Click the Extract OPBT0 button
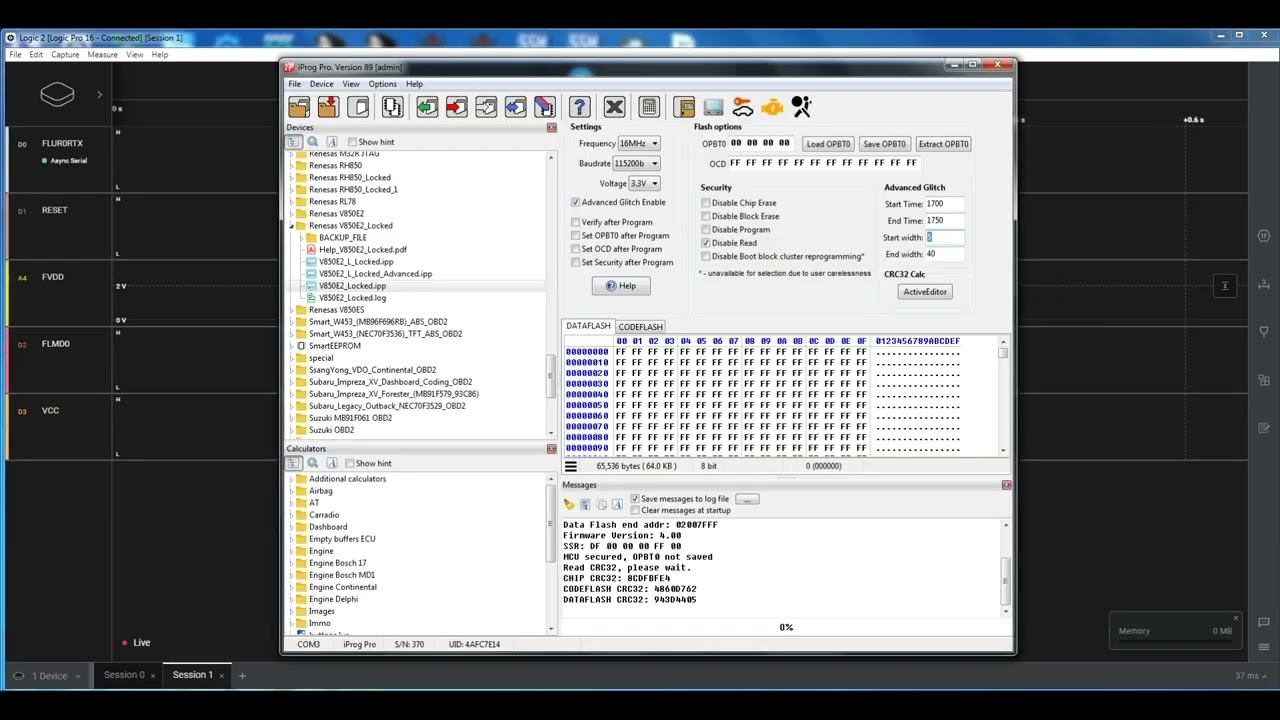 tap(943, 144)
